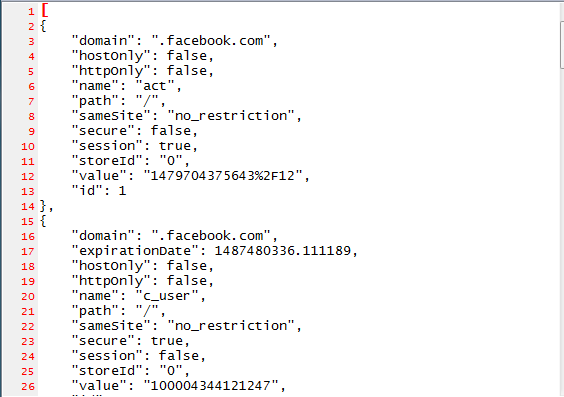Select line number 12 in the gutter
The width and height of the screenshot is (564, 397).
pos(28,177)
